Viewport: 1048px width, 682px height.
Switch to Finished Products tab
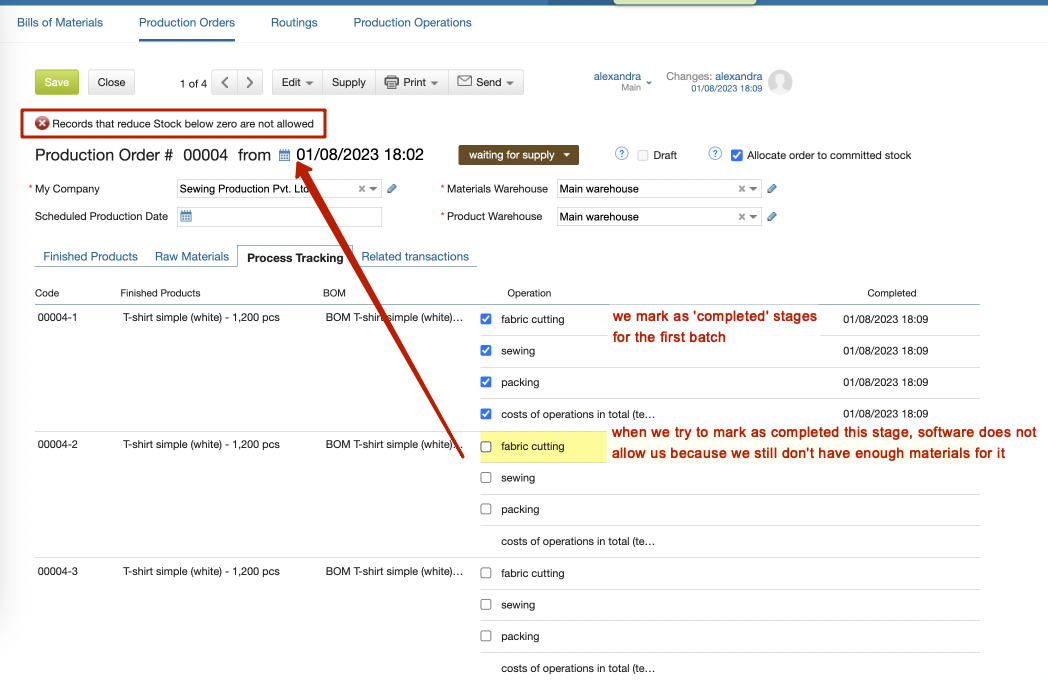click(90, 257)
